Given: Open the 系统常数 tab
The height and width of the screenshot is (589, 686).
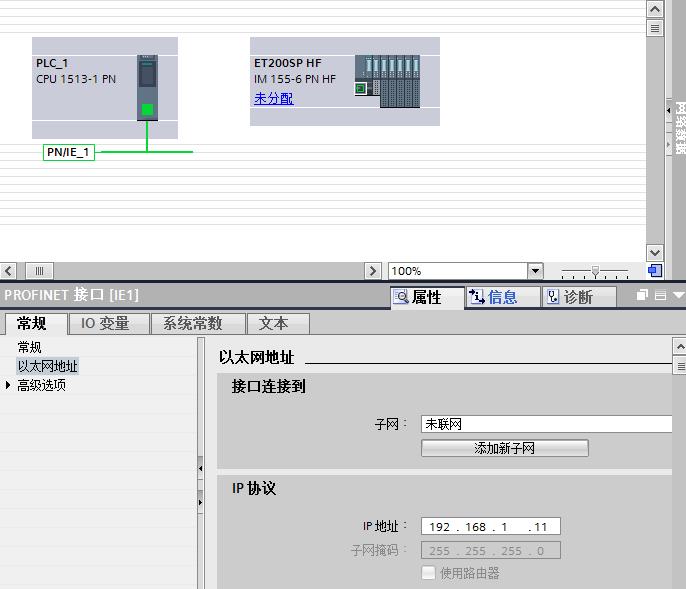Looking at the screenshot, I should (198, 324).
